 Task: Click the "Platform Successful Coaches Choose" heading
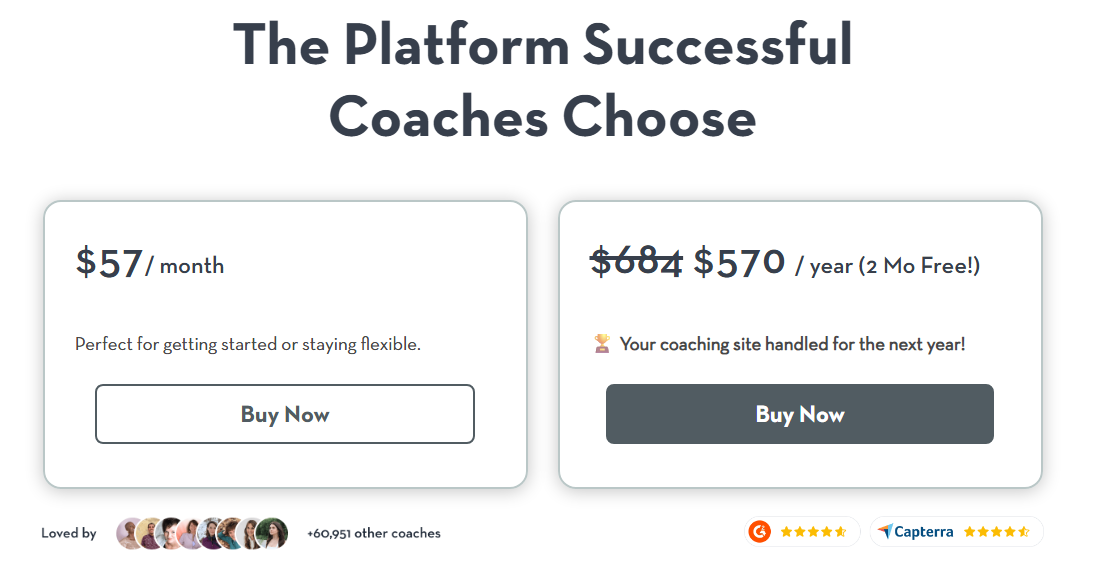point(543,80)
